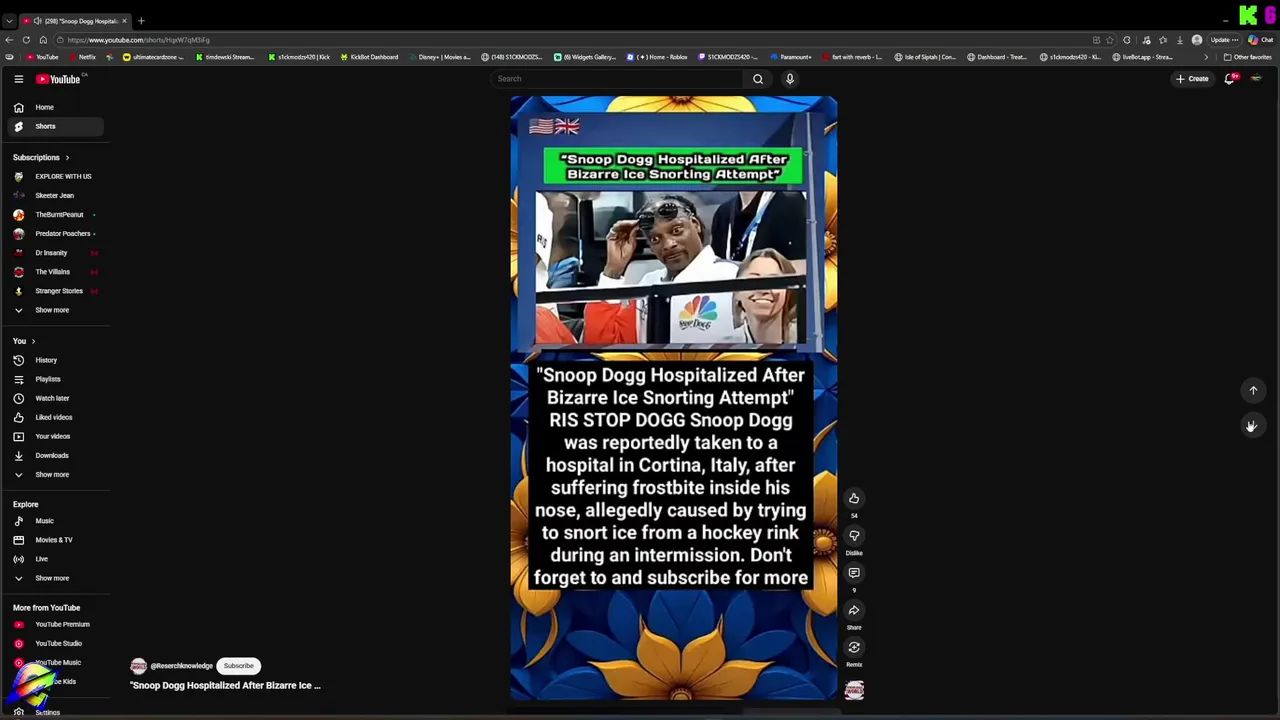This screenshot has height=720, width=1280.
Task: Like this Short with thumbs up
Action: point(854,498)
